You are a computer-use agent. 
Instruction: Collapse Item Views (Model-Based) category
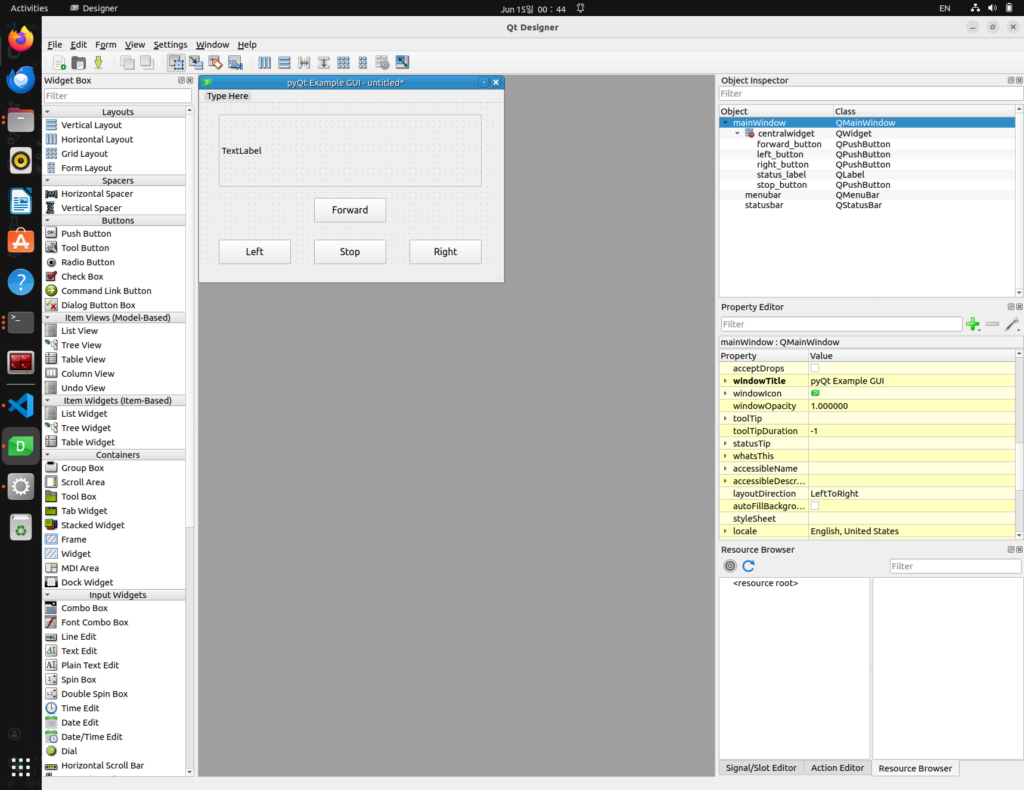click(x=48, y=317)
